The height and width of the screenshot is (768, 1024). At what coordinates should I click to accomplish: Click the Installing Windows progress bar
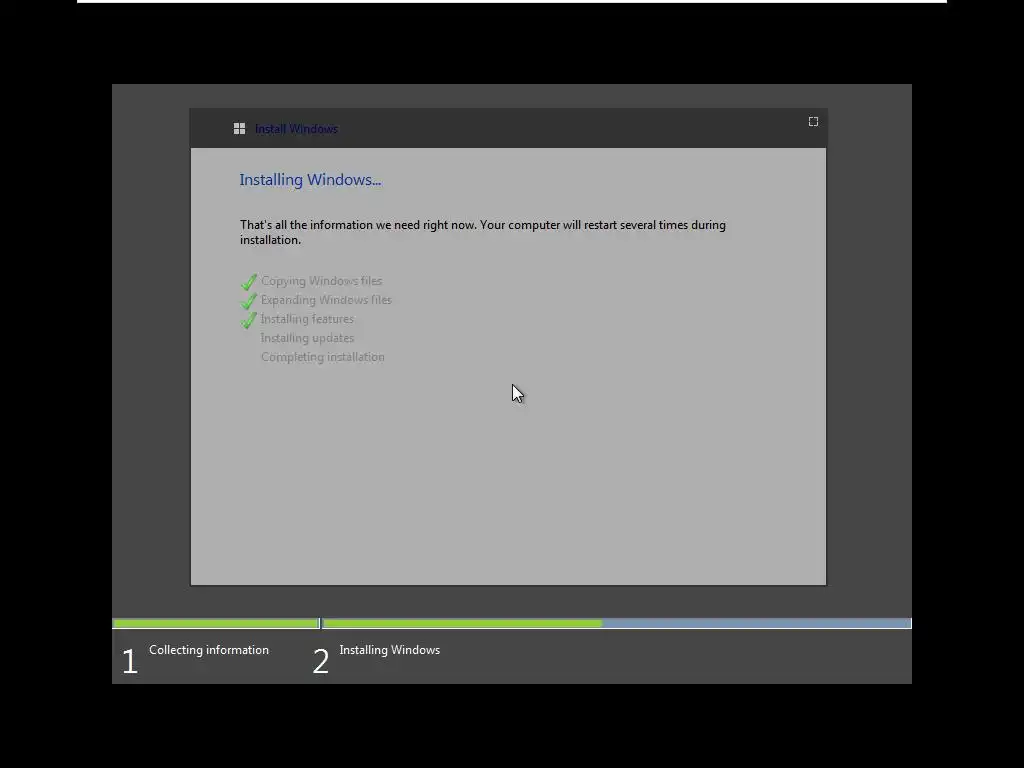tap(616, 624)
